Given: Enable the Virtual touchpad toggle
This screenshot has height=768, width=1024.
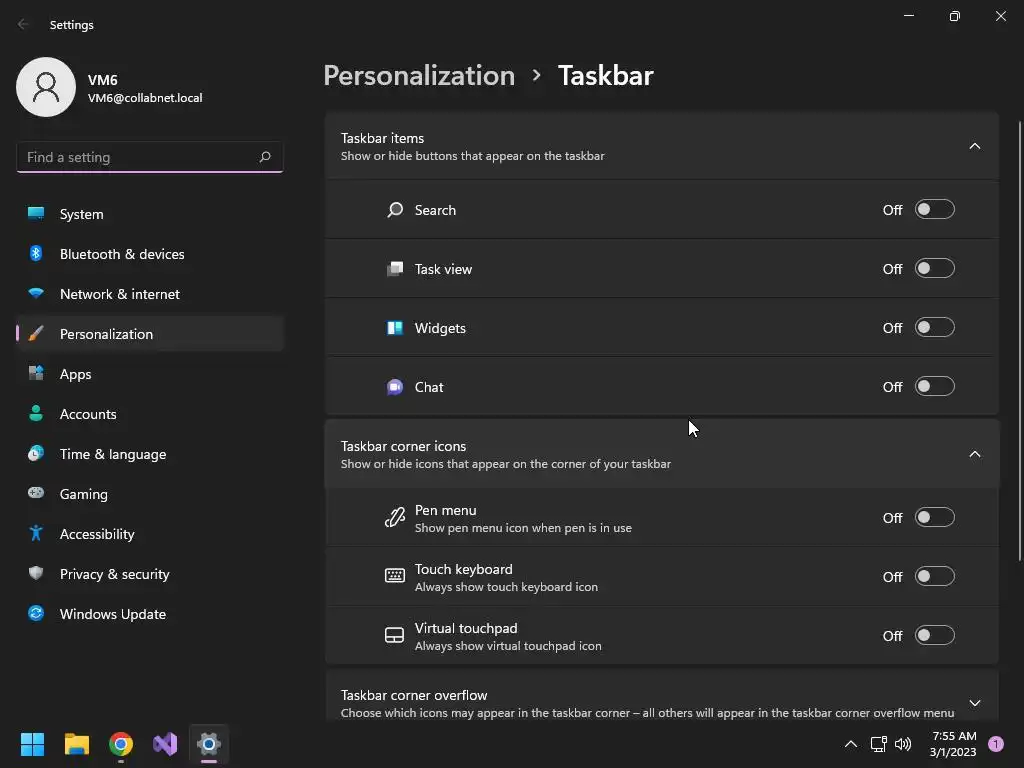Looking at the screenshot, I should [x=935, y=635].
